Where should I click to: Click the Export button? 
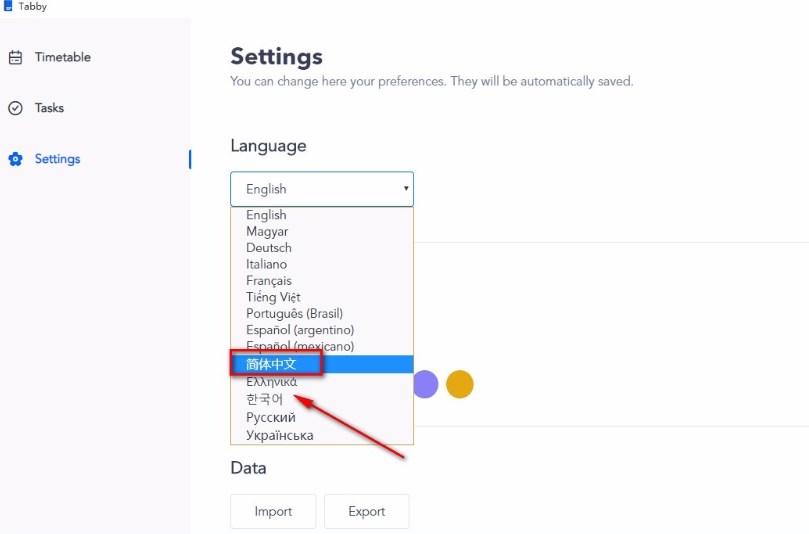[x=367, y=511]
